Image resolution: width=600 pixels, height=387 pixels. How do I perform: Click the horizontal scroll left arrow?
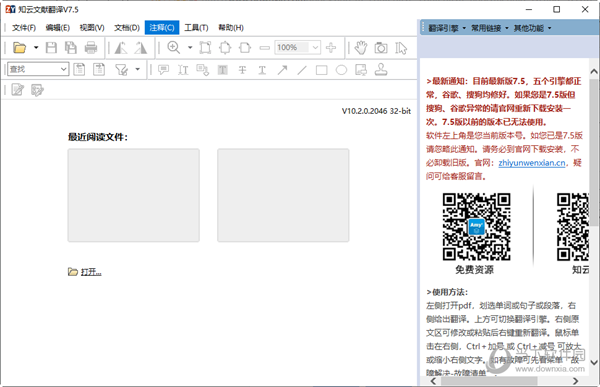click(x=433, y=381)
